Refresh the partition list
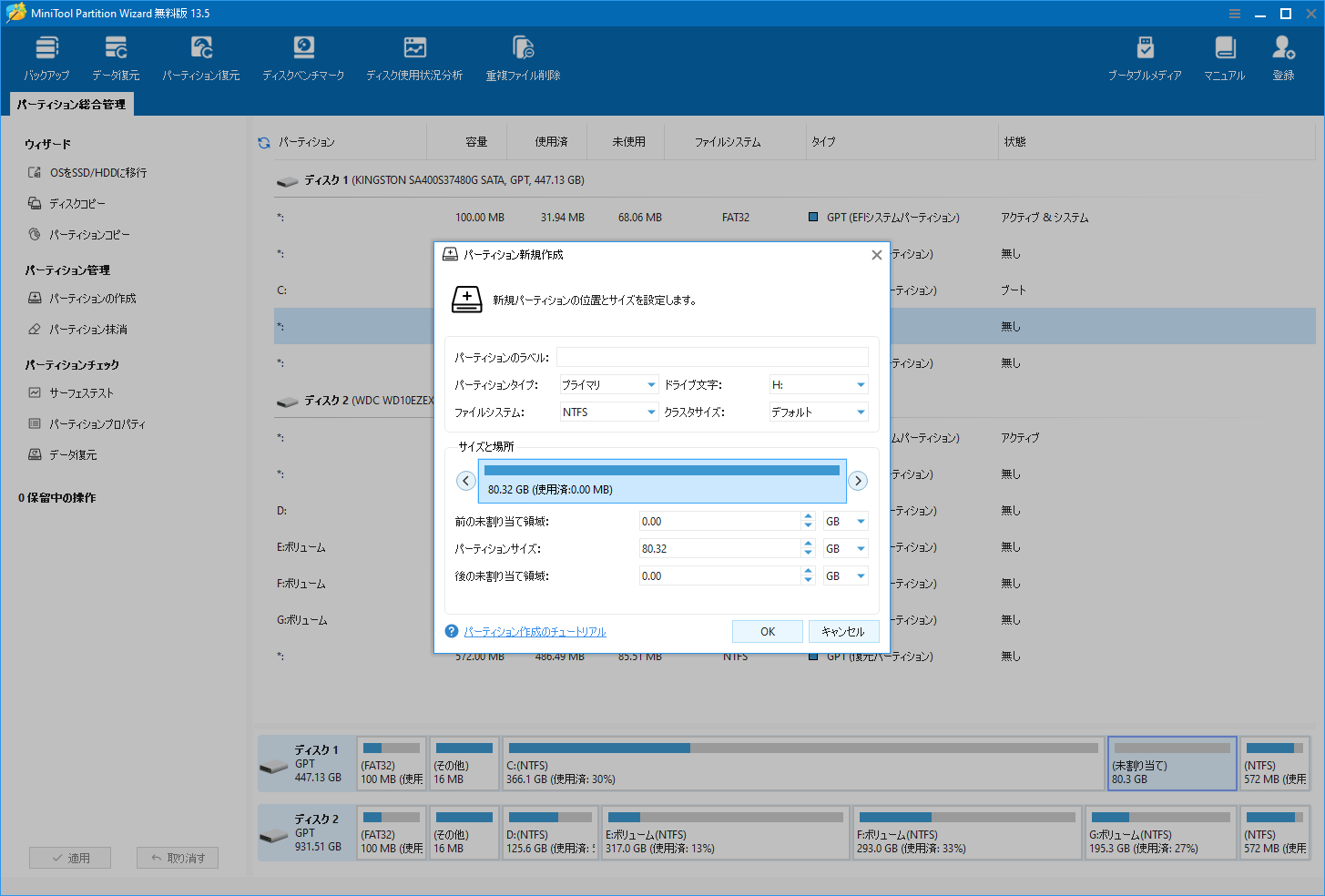 (x=263, y=141)
